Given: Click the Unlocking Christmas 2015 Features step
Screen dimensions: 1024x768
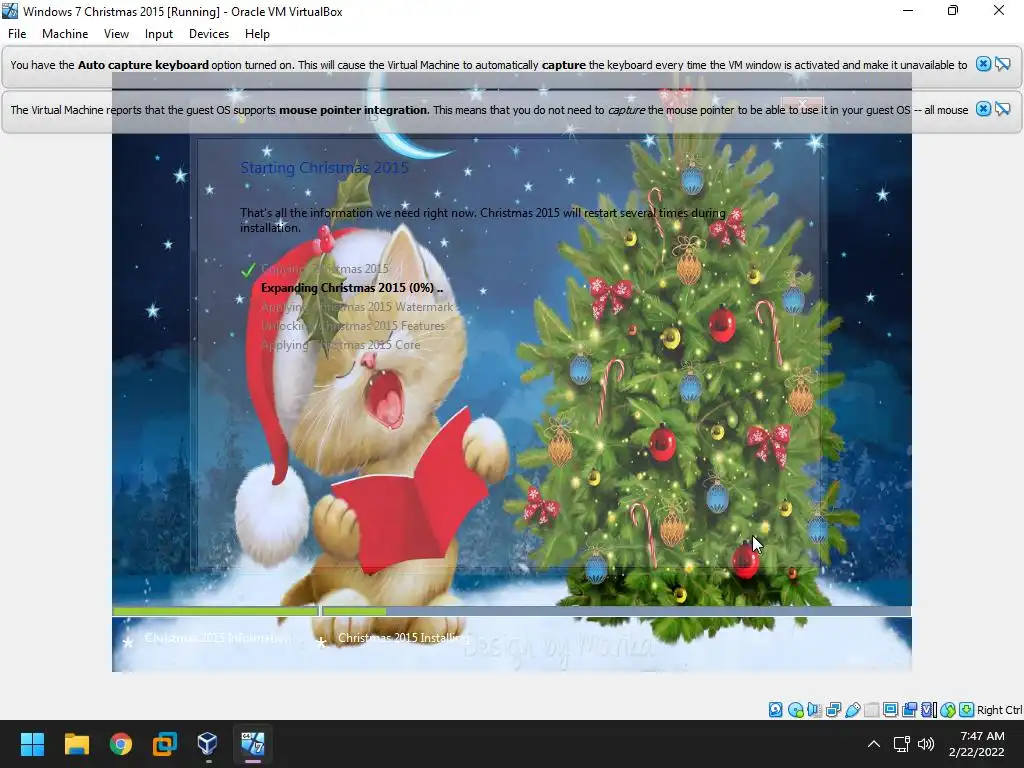Looking at the screenshot, I should pyautogui.click(x=353, y=326).
